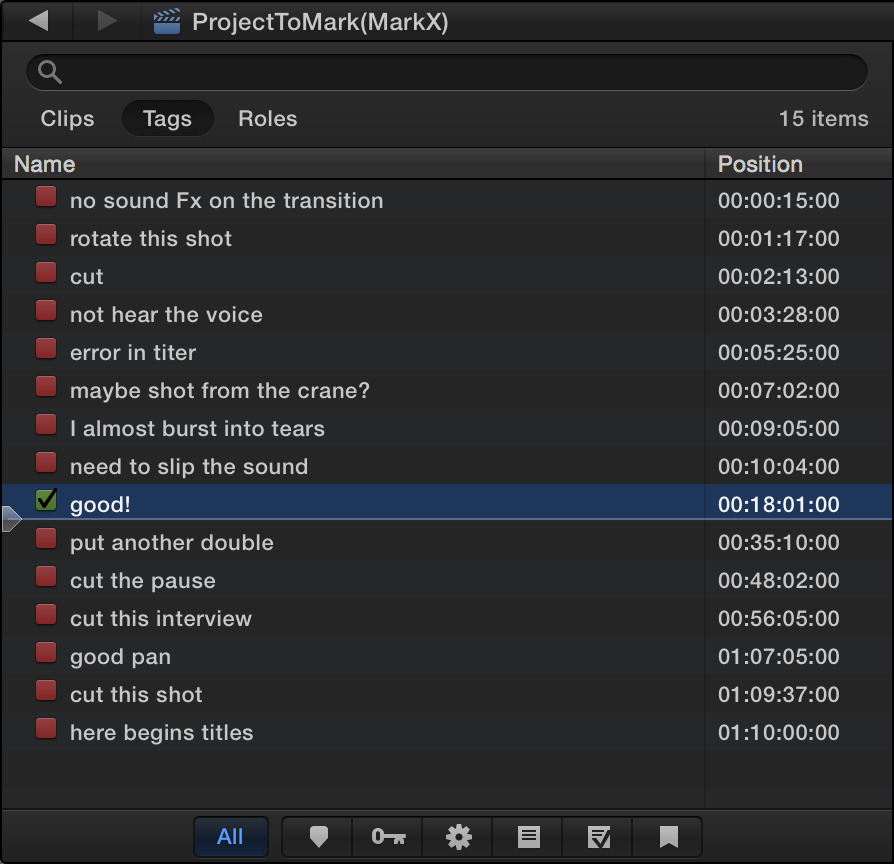Filter analysis keywords with gear icon
Viewport: 894px width, 864px height.
tap(458, 837)
